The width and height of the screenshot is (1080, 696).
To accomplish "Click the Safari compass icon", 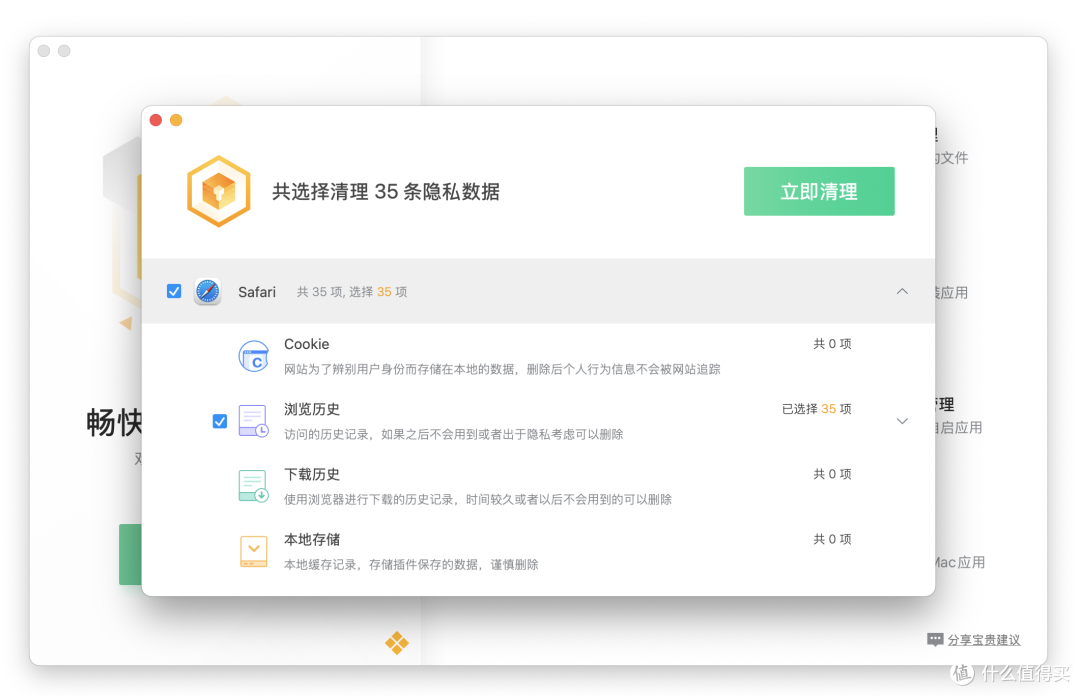I will click(207, 291).
